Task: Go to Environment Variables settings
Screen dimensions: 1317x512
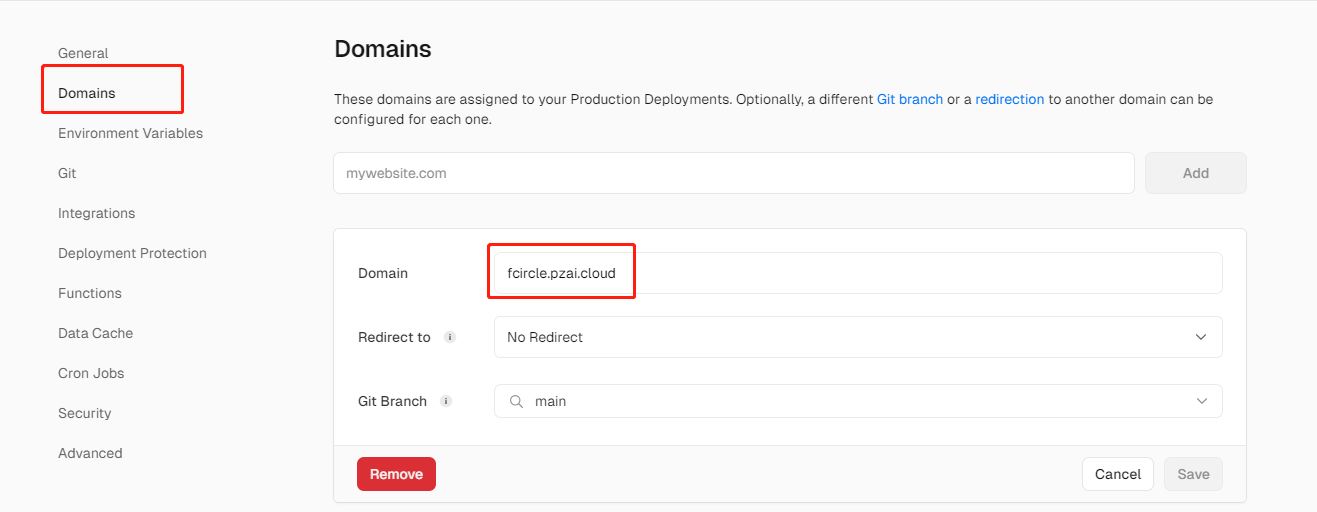Action: 130,133
